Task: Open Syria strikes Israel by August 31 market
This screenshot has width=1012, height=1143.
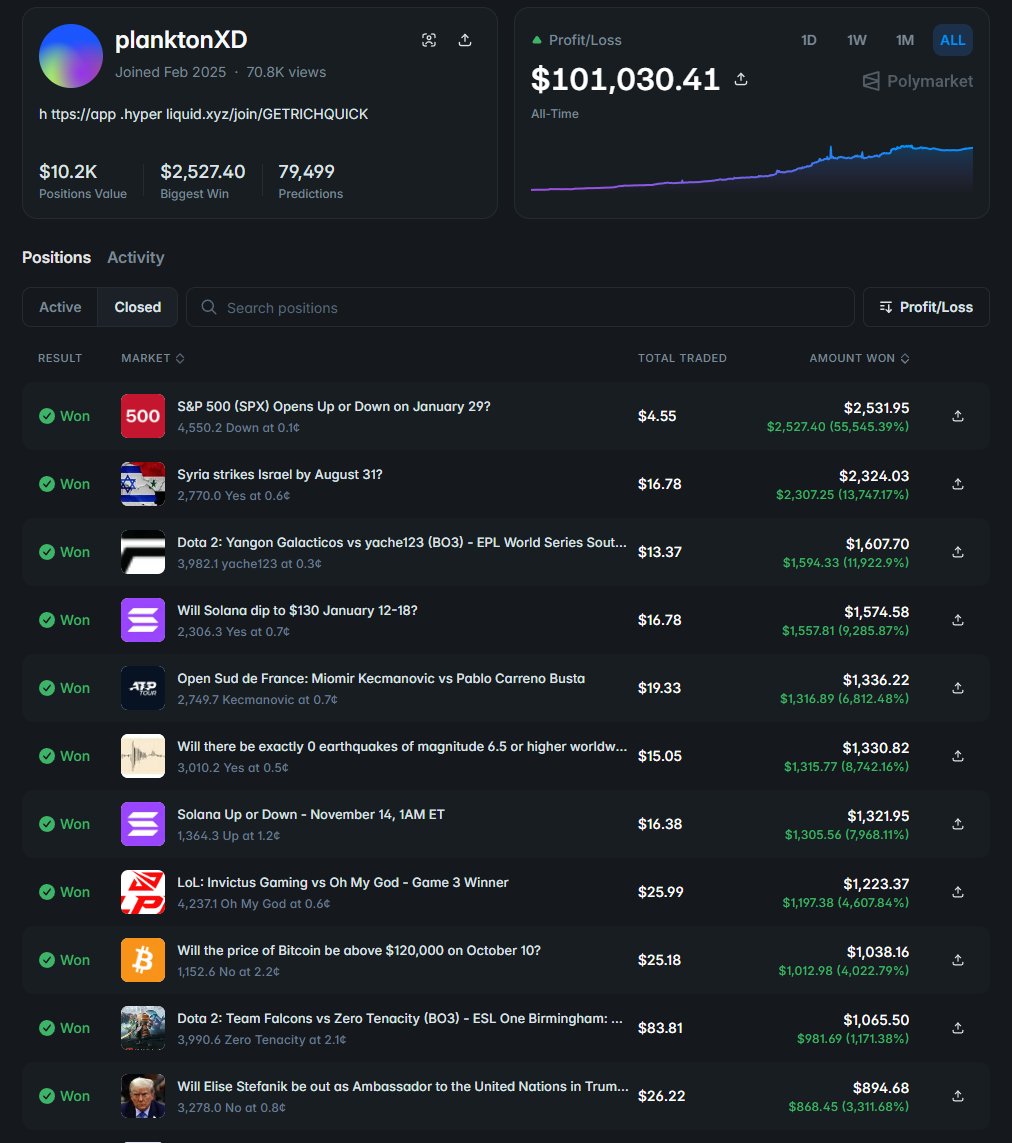Action: pyautogui.click(x=280, y=475)
